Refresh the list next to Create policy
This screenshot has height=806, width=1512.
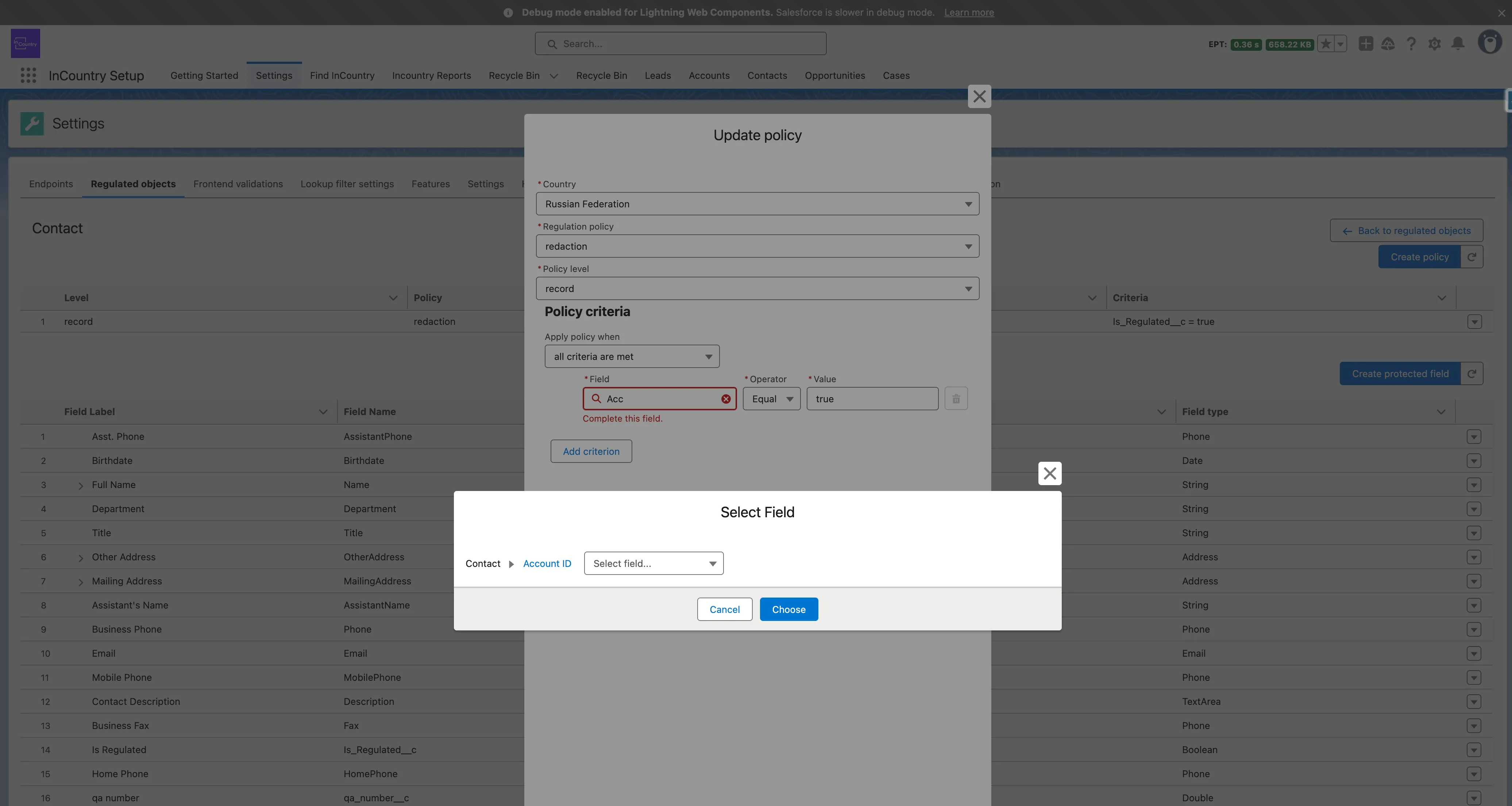pos(1471,257)
